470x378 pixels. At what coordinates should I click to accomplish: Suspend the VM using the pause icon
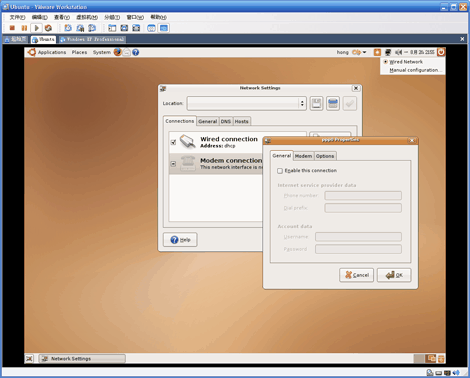tap(24, 28)
